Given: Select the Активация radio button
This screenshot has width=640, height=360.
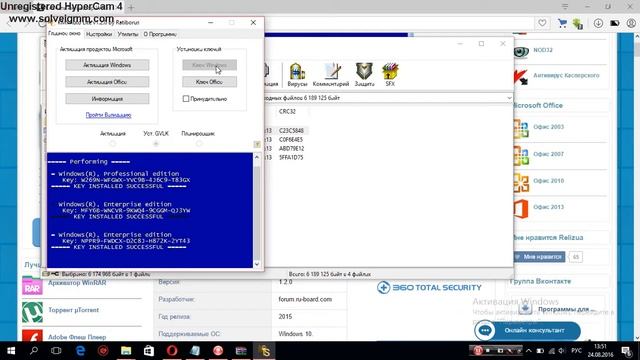Looking at the screenshot, I should 113,144.
